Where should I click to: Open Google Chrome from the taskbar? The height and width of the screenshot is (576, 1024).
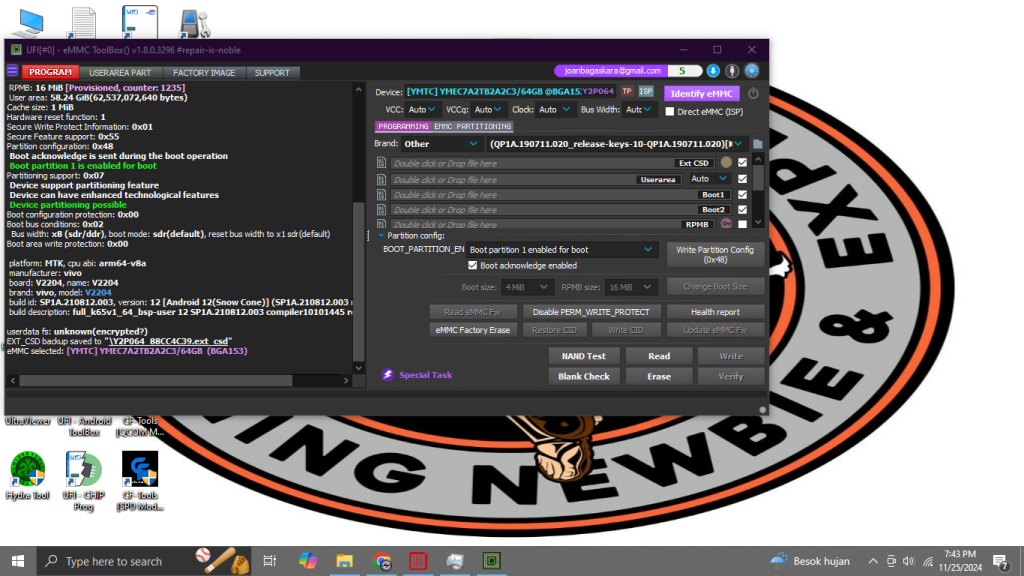(382, 561)
